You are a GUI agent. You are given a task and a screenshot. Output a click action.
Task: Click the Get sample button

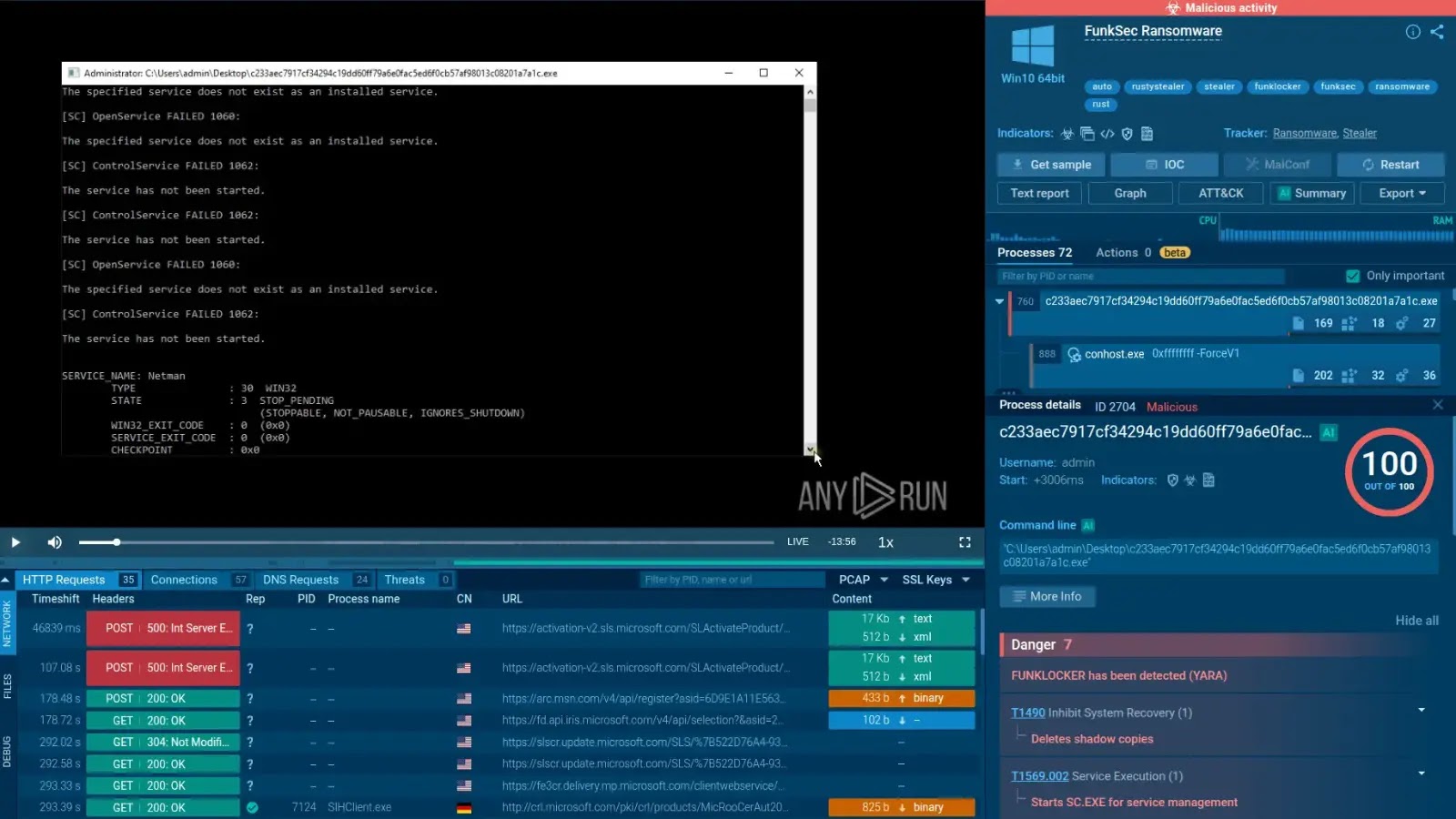1050,165
